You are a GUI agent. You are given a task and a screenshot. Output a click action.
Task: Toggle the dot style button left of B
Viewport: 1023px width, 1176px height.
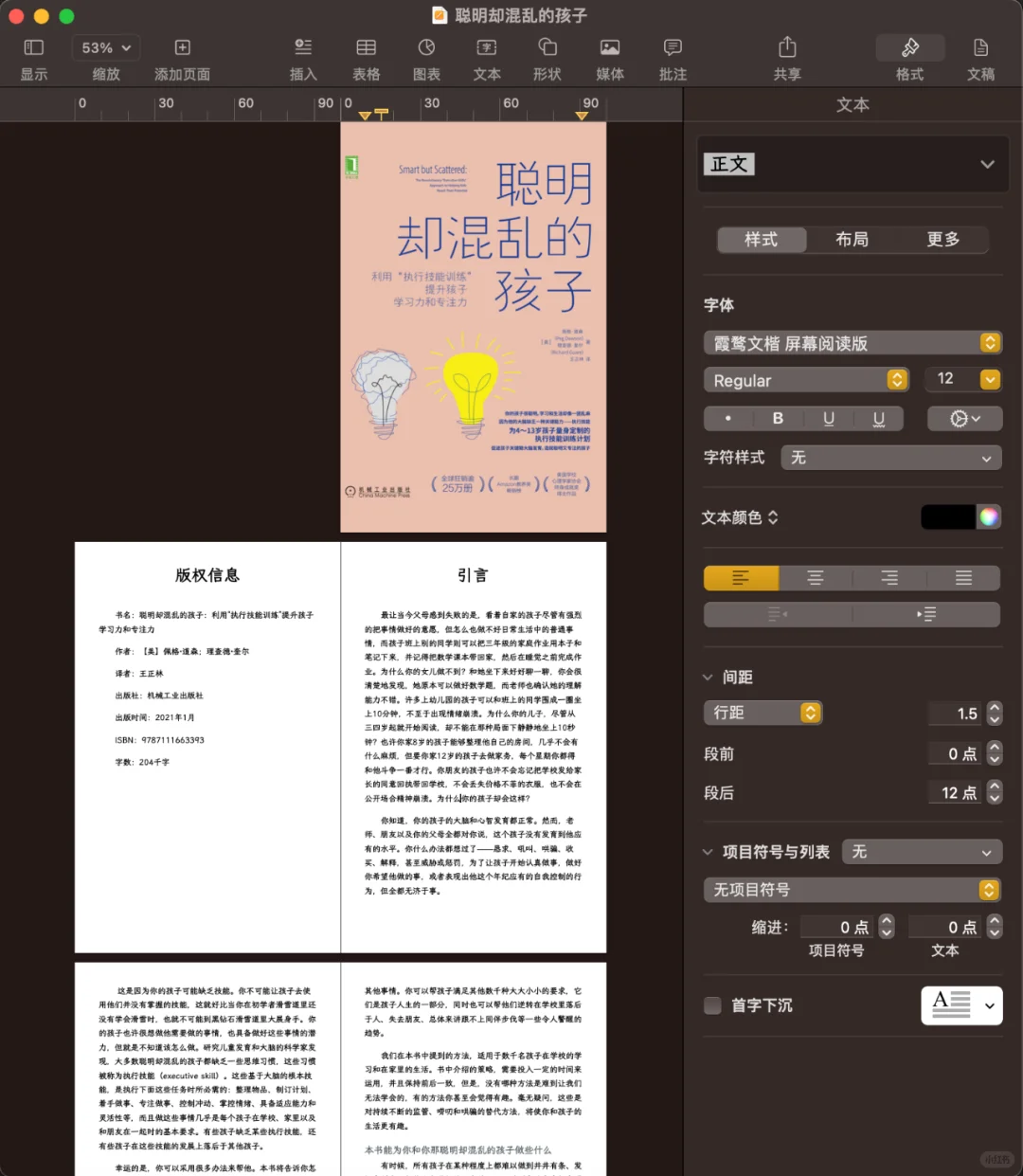point(727,418)
